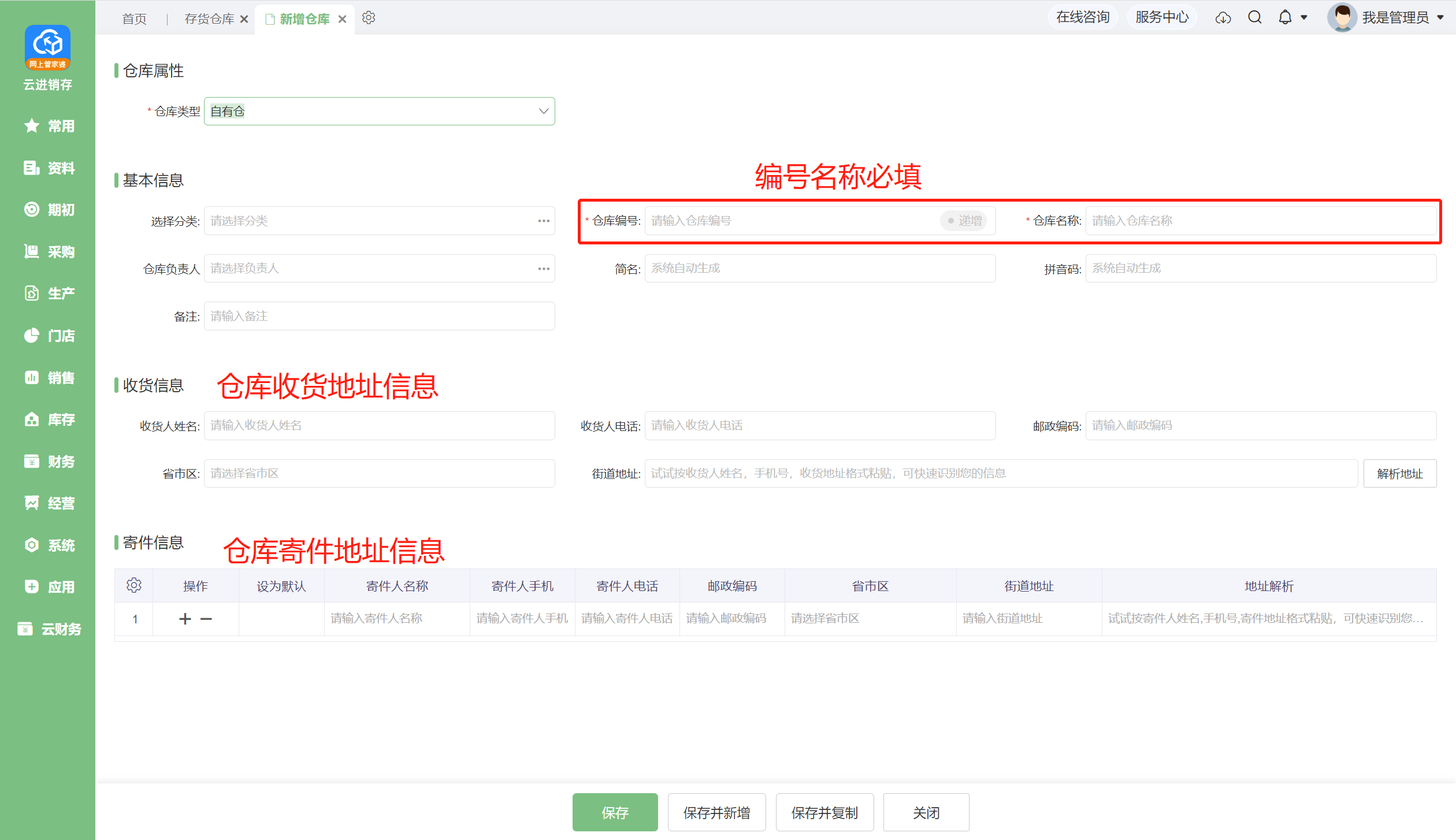Image resolution: width=1456 pixels, height=840 pixels.
Task: Open the 门店 store sidebar menu
Action: 49,336
